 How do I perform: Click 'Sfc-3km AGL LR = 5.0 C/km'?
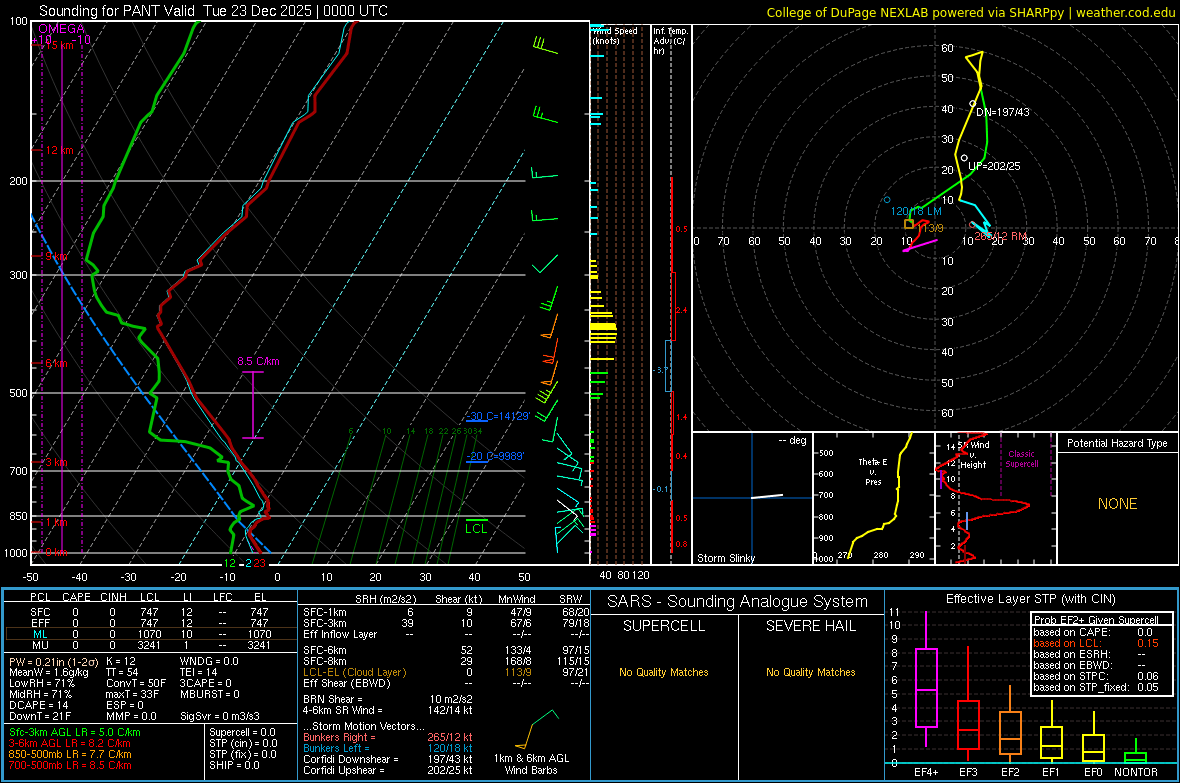click(x=75, y=732)
